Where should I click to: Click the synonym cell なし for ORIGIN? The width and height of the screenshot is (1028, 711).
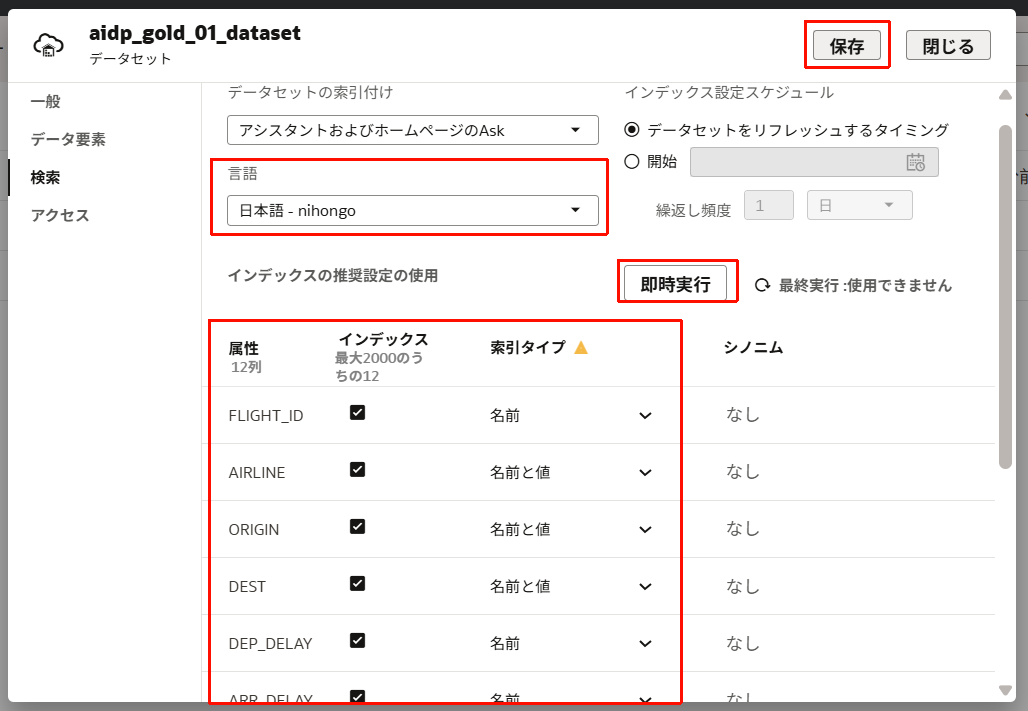coord(743,529)
